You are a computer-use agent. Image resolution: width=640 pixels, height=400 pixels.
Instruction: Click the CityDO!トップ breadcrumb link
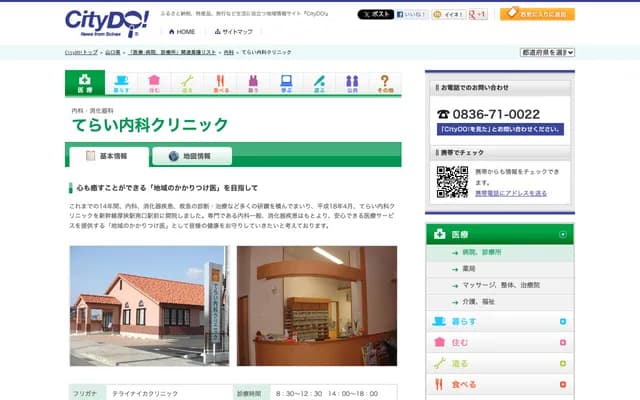81,52
